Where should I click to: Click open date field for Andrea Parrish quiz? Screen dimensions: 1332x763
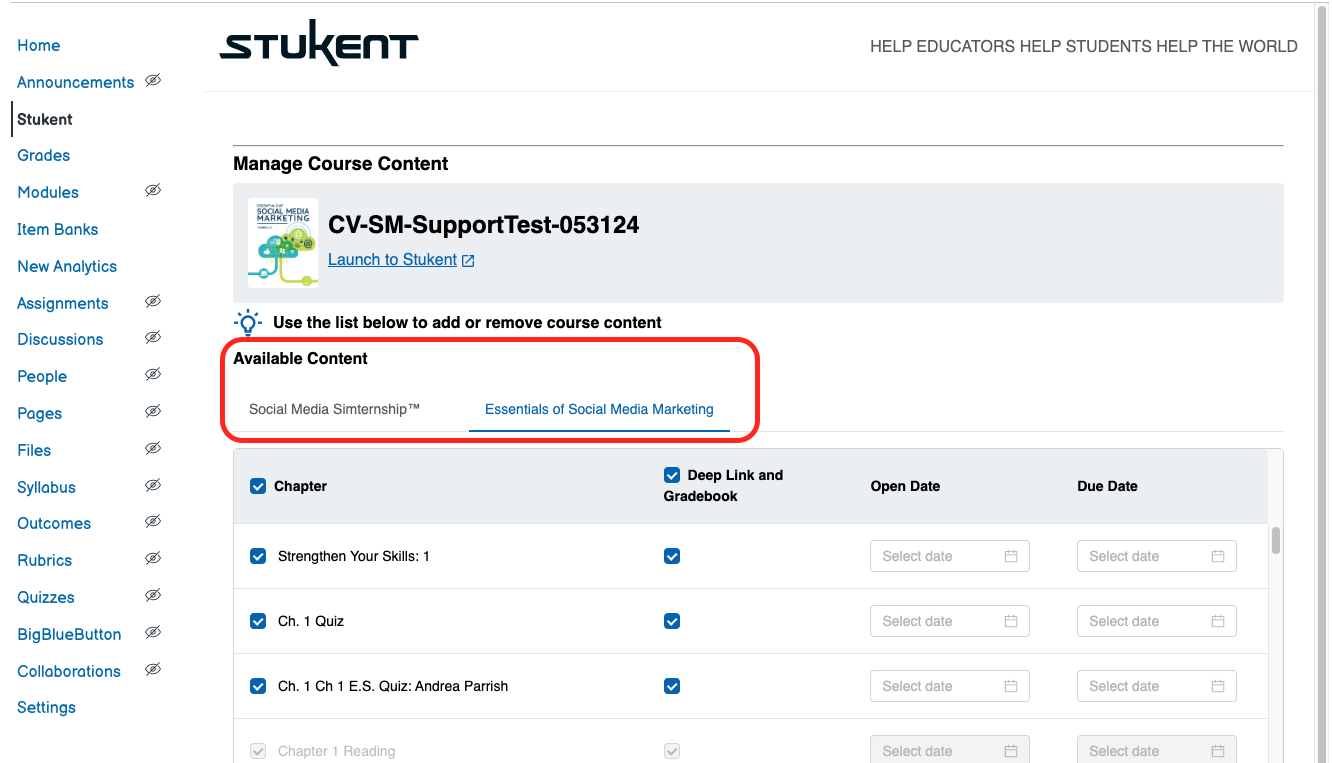coord(950,686)
